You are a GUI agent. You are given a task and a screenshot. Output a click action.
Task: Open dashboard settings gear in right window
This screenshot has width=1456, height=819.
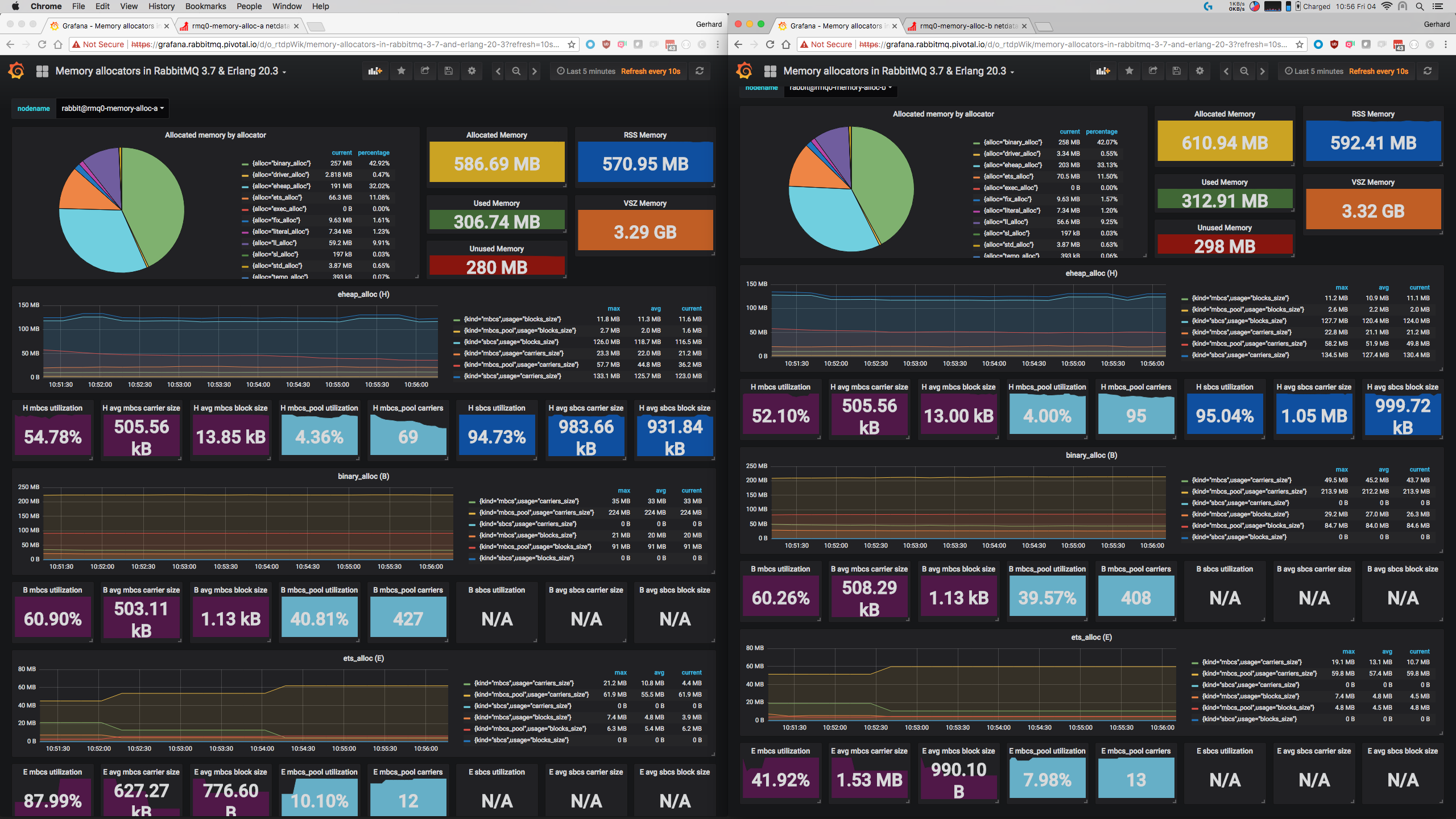(x=1199, y=71)
